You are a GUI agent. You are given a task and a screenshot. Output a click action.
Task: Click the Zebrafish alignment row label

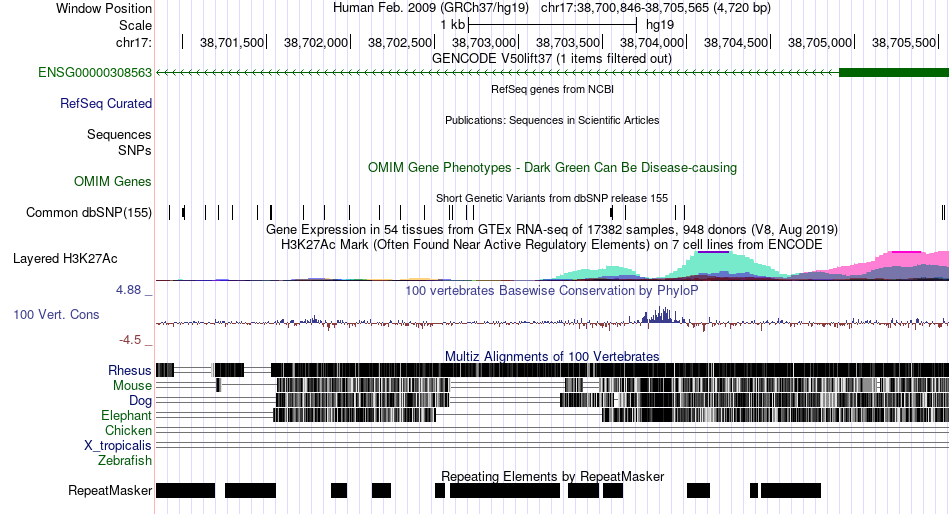[125, 461]
